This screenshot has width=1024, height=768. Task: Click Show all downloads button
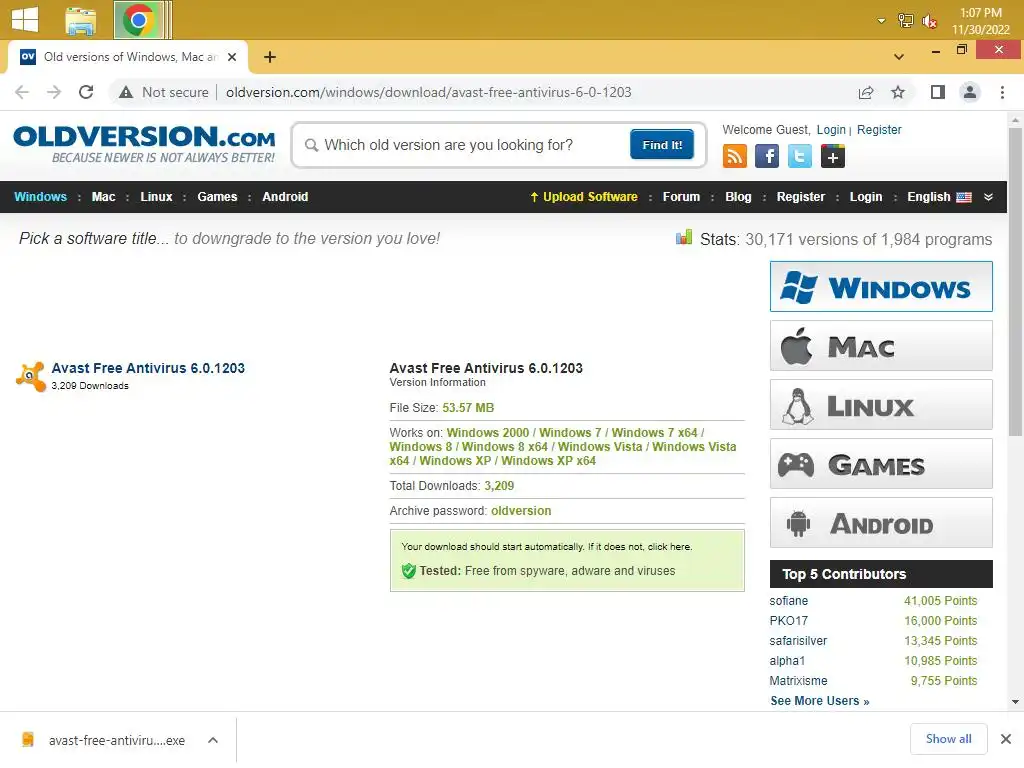pos(948,739)
